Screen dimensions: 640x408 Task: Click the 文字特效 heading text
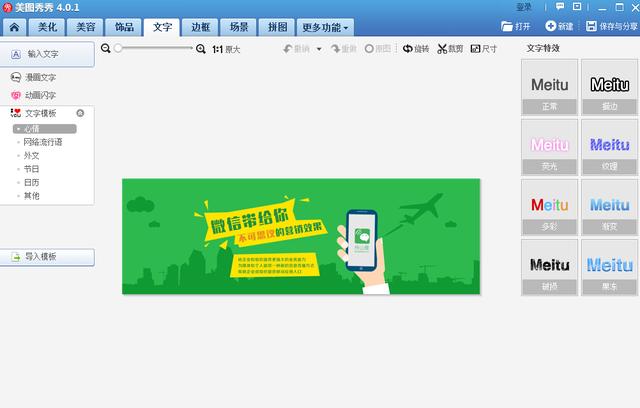pos(543,48)
